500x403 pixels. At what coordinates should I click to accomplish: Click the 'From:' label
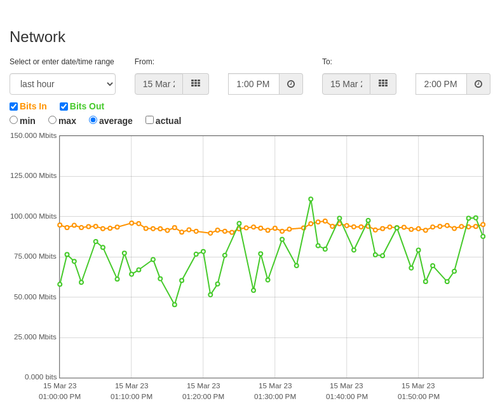[x=144, y=62]
